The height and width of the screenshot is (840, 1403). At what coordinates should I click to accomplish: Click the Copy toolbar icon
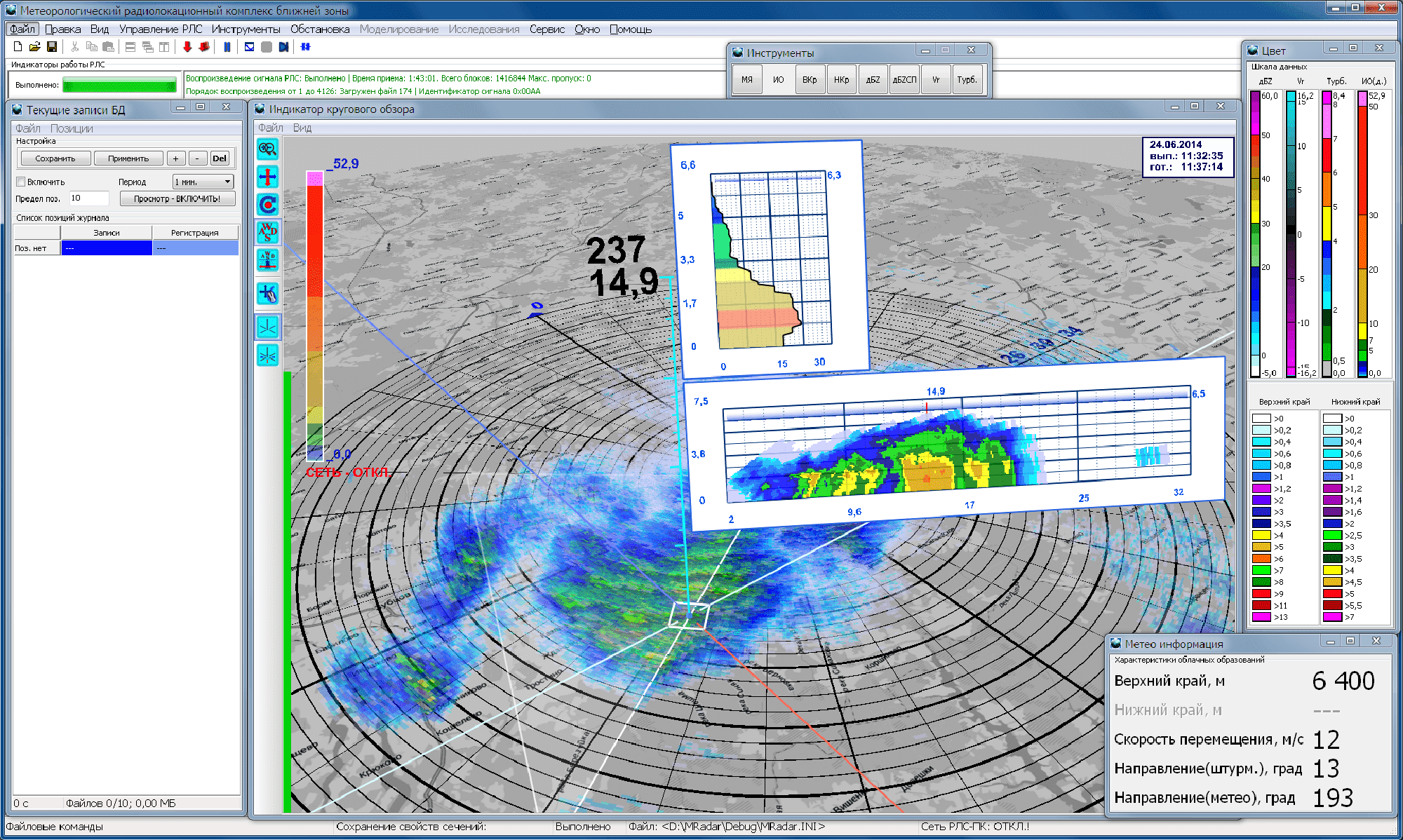91,47
